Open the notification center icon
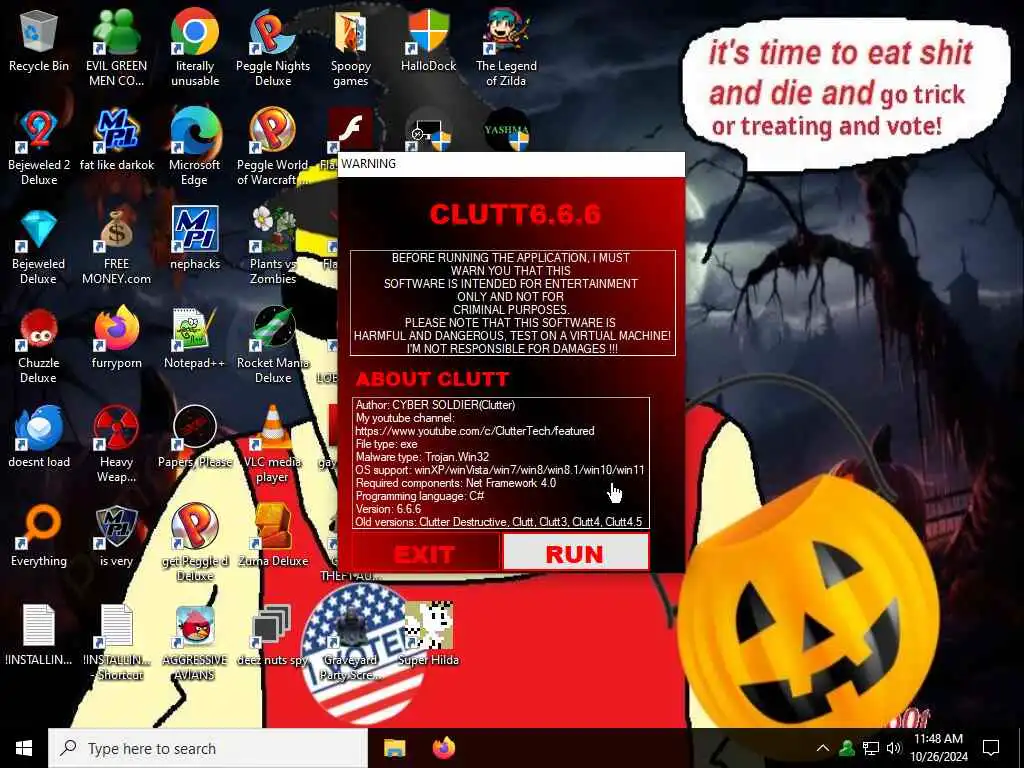The height and width of the screenshot is (768, 1024). click(991, 748)
